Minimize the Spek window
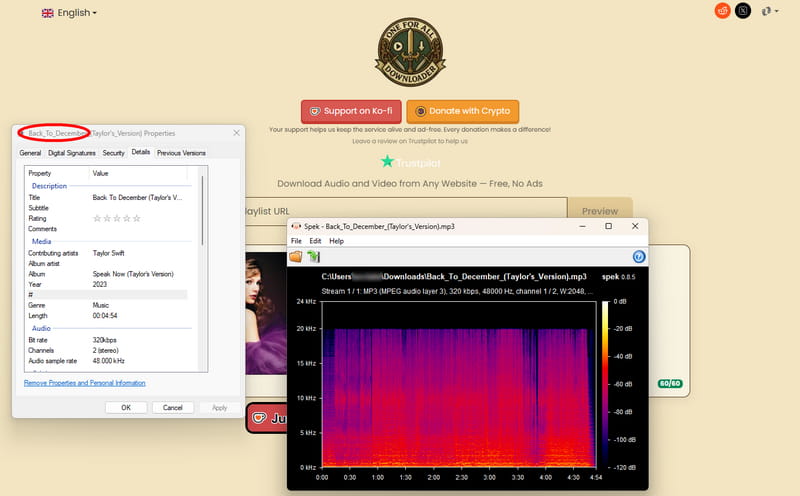Screen dimensions: 800x496 pyautogui.click(x=582, y=226)
